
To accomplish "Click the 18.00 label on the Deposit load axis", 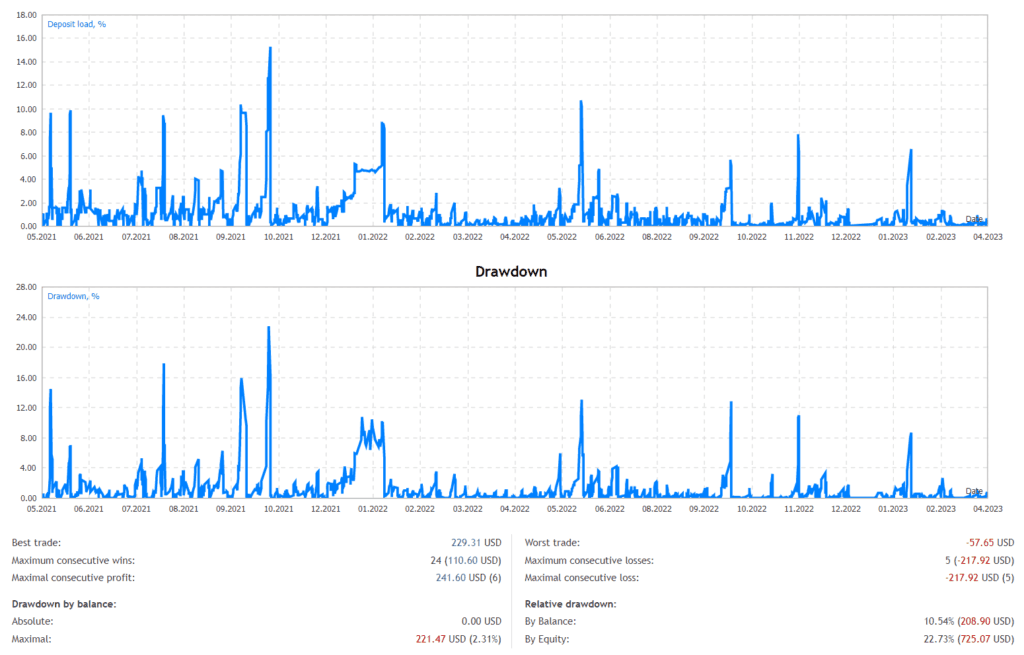I will [27, 15].
